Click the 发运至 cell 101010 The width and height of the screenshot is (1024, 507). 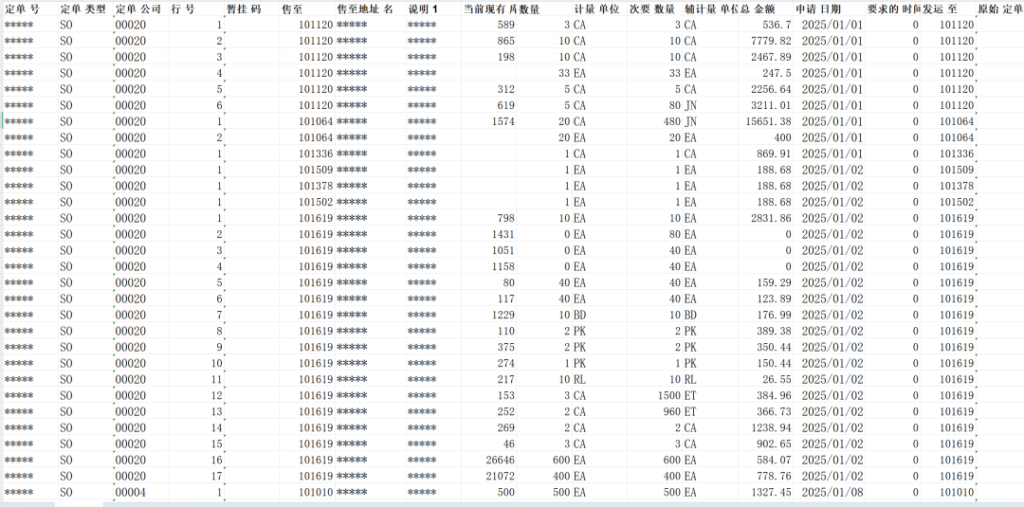957,493
